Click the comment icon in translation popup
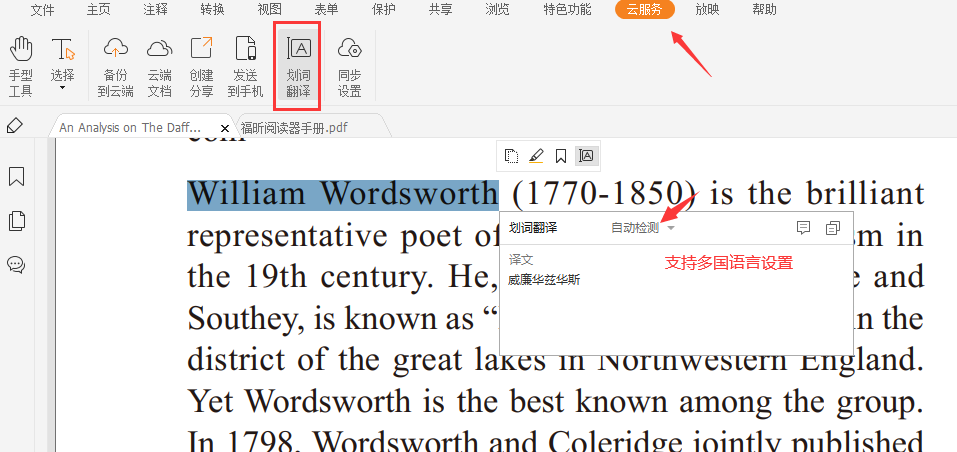This screenshot has height=452, width=957. (x=802, y=228)
